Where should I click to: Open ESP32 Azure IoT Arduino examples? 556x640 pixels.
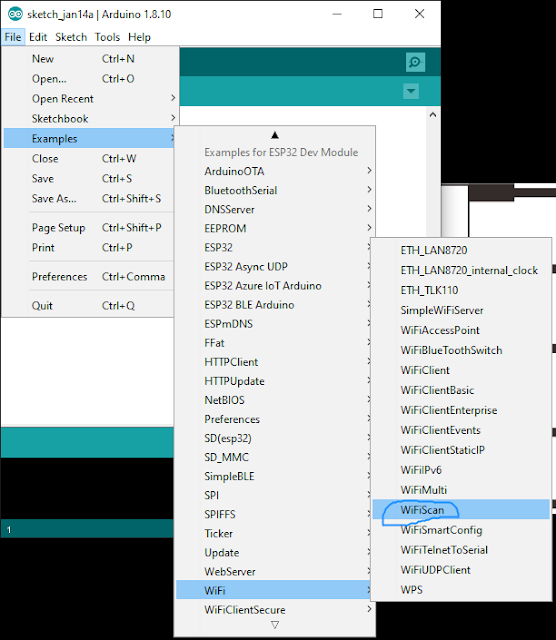pyautogui.click(x=274, y=286)
